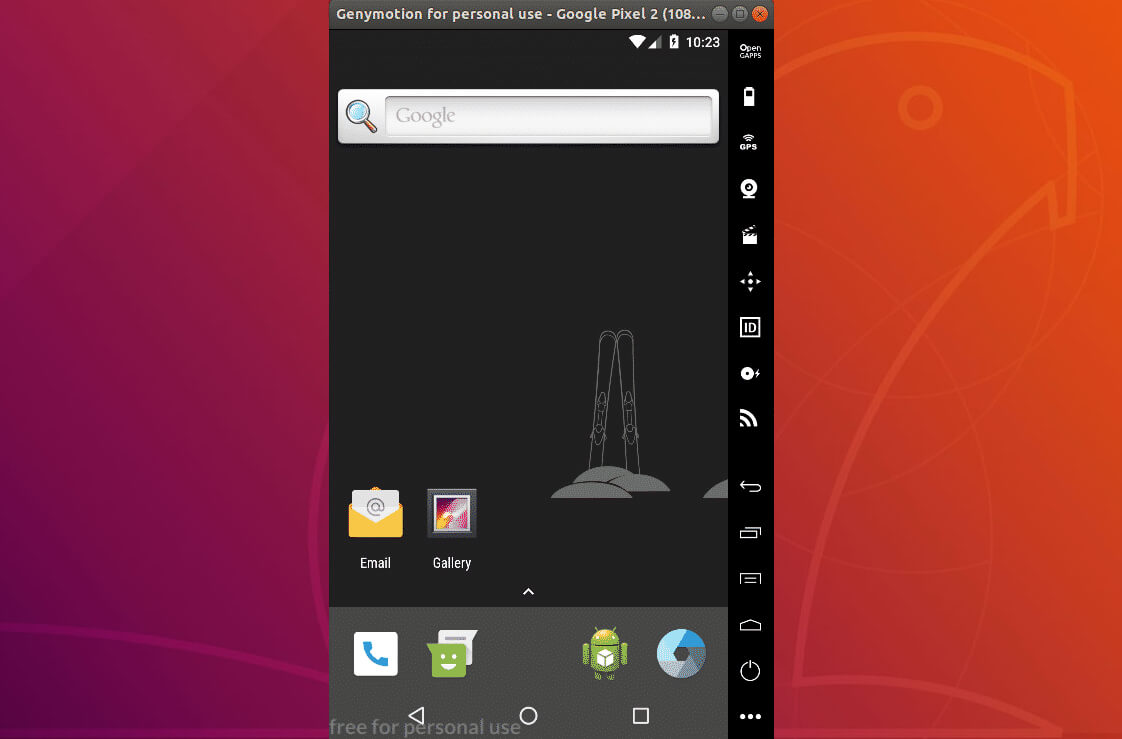Minimize the Genymotion window
The width and height of the screenshot is (1122, 739).
720,14
